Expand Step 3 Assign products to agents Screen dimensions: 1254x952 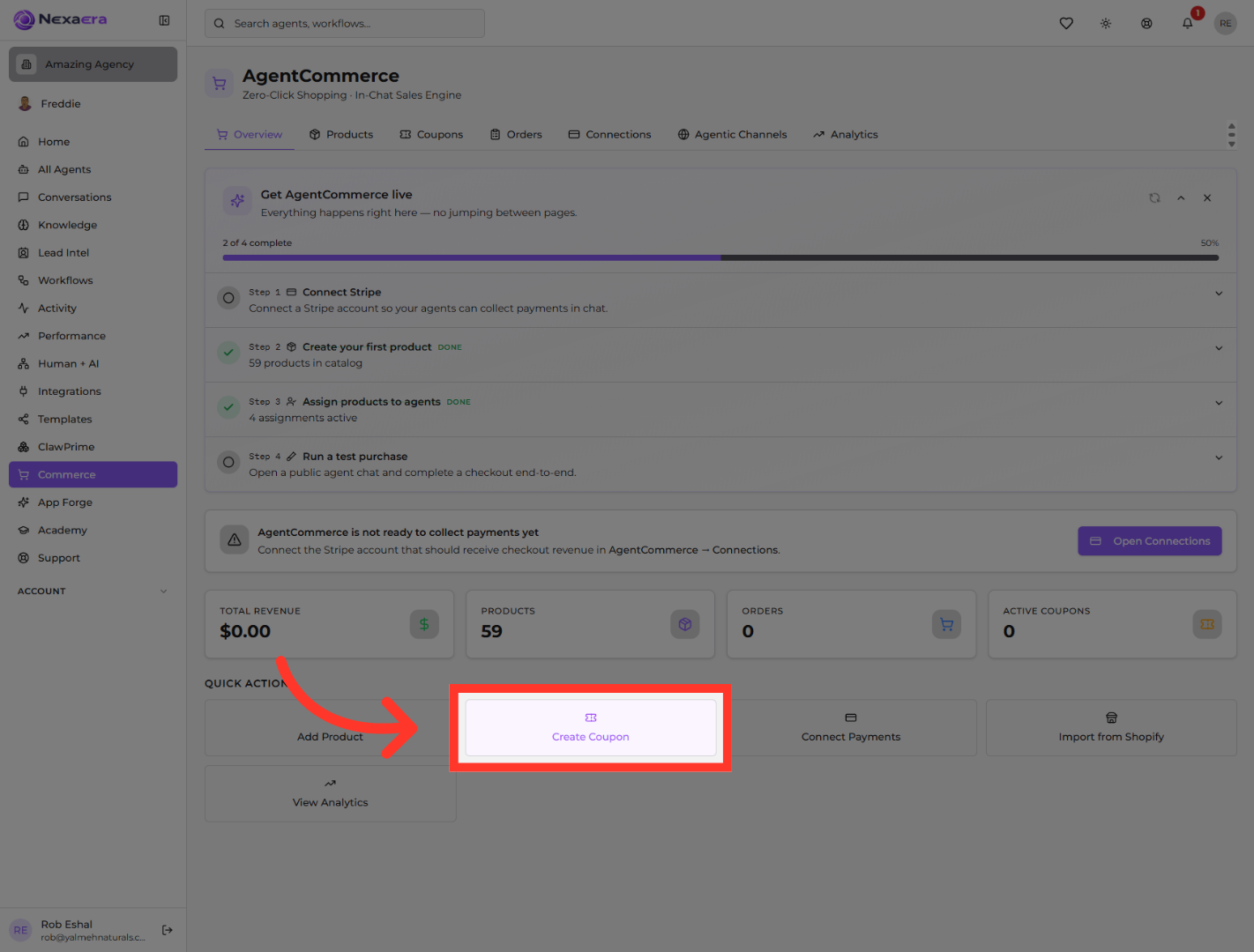point(1219,403)
